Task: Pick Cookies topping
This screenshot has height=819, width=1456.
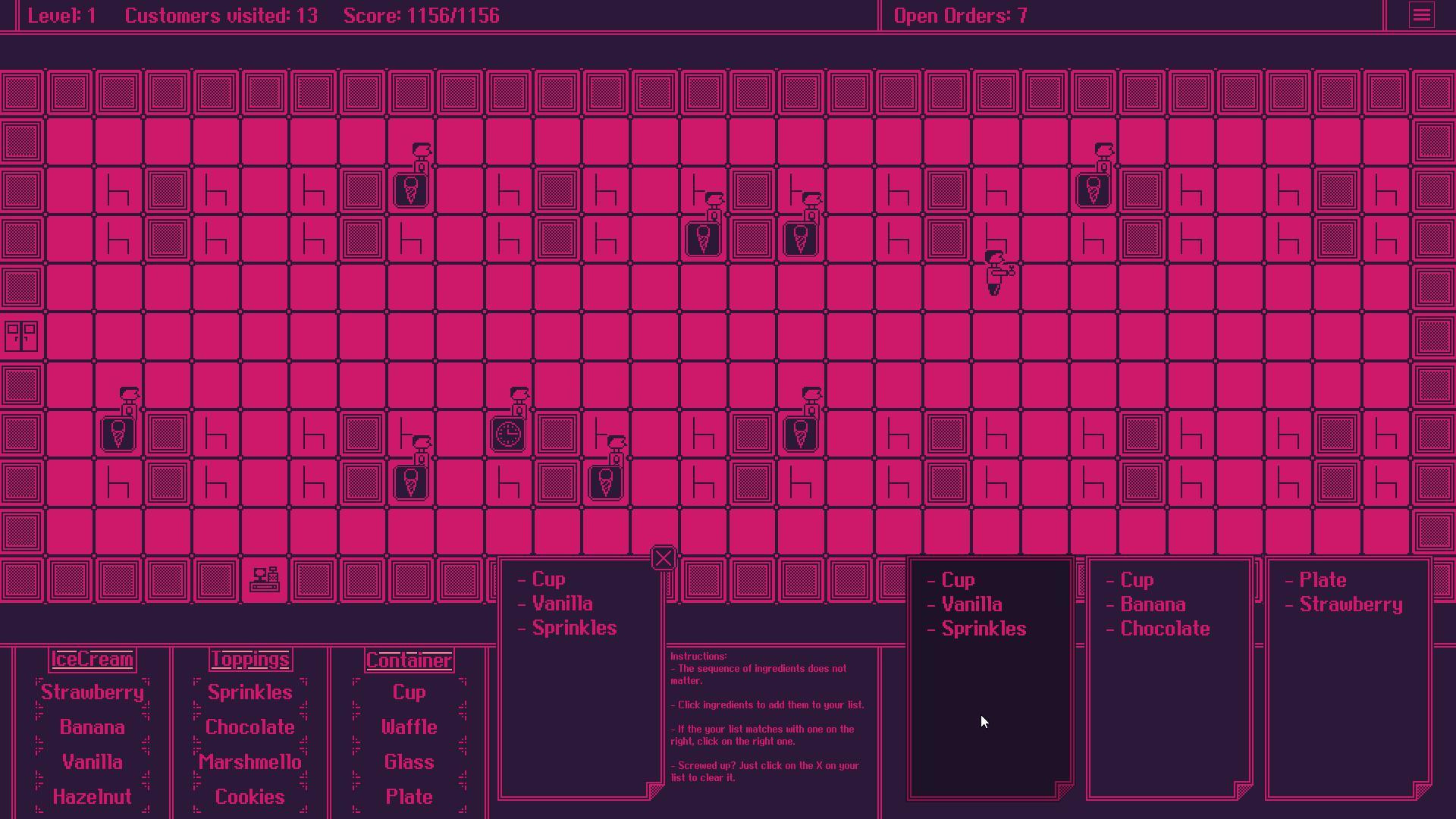Action: [x=250, y=797]
